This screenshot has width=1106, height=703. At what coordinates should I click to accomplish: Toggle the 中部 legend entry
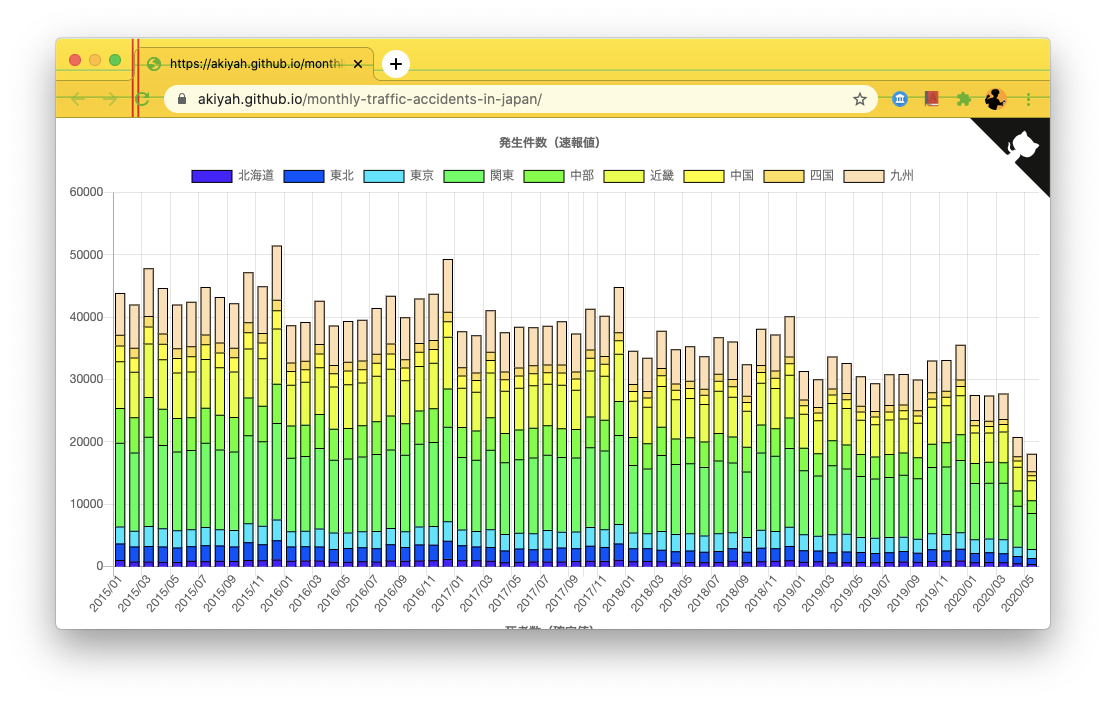pyautogui.click(x=559, y=176)
